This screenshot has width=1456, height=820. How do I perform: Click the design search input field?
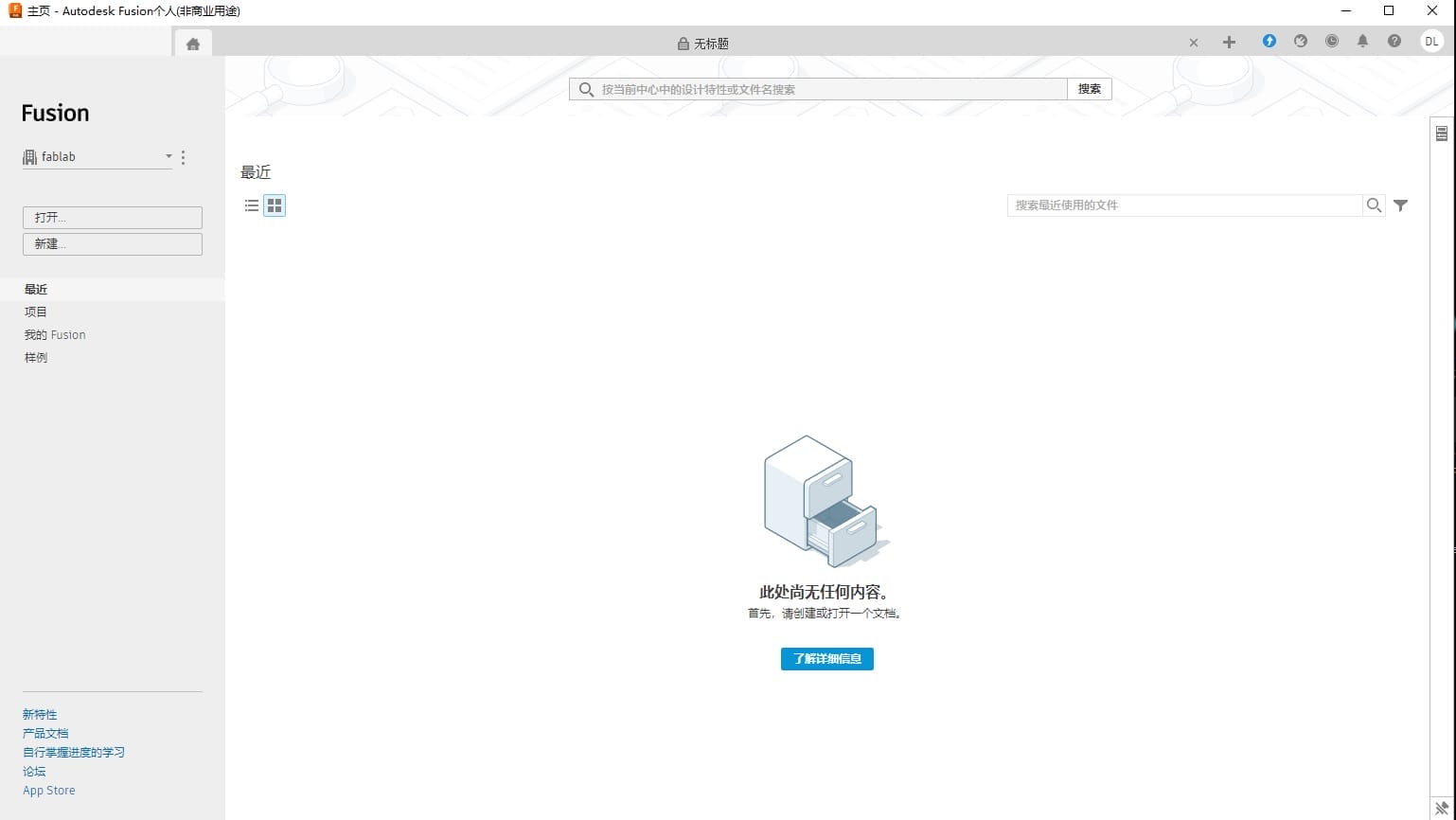tap(818, 89)
